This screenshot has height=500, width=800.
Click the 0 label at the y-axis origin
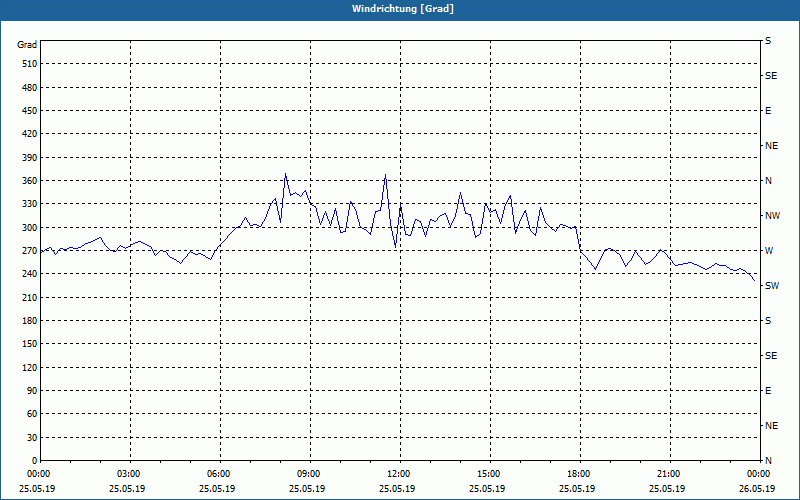coord(34,461)
